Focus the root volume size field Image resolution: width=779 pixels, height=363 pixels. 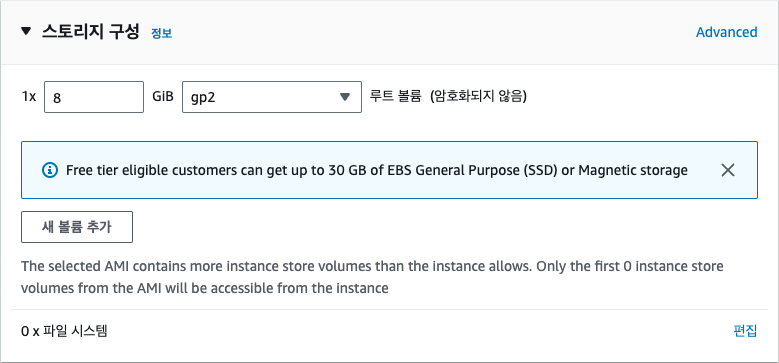click(94, 97)
